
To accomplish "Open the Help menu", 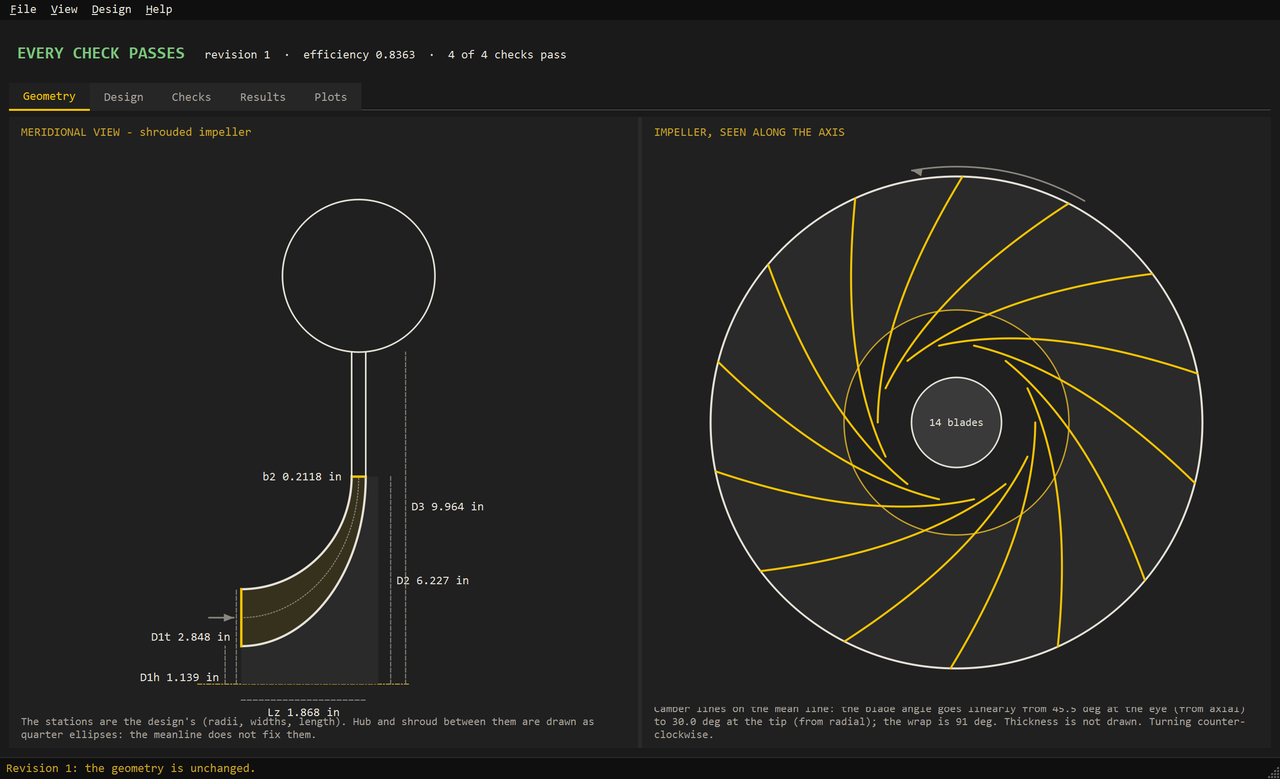I will coord(158,9).
